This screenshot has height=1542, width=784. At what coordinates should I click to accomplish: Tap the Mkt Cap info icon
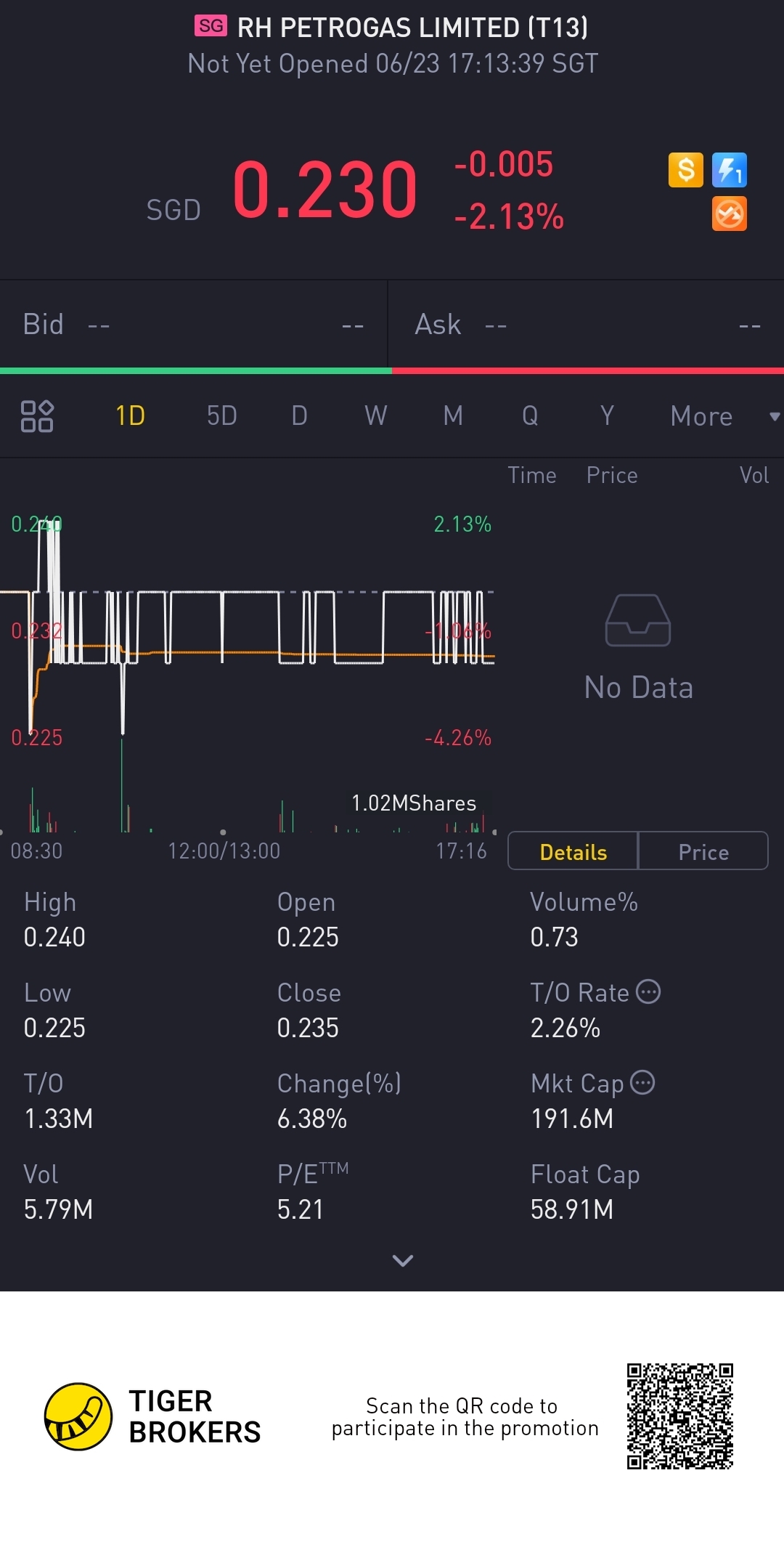pyautogui.click(x=642, y=1082)
